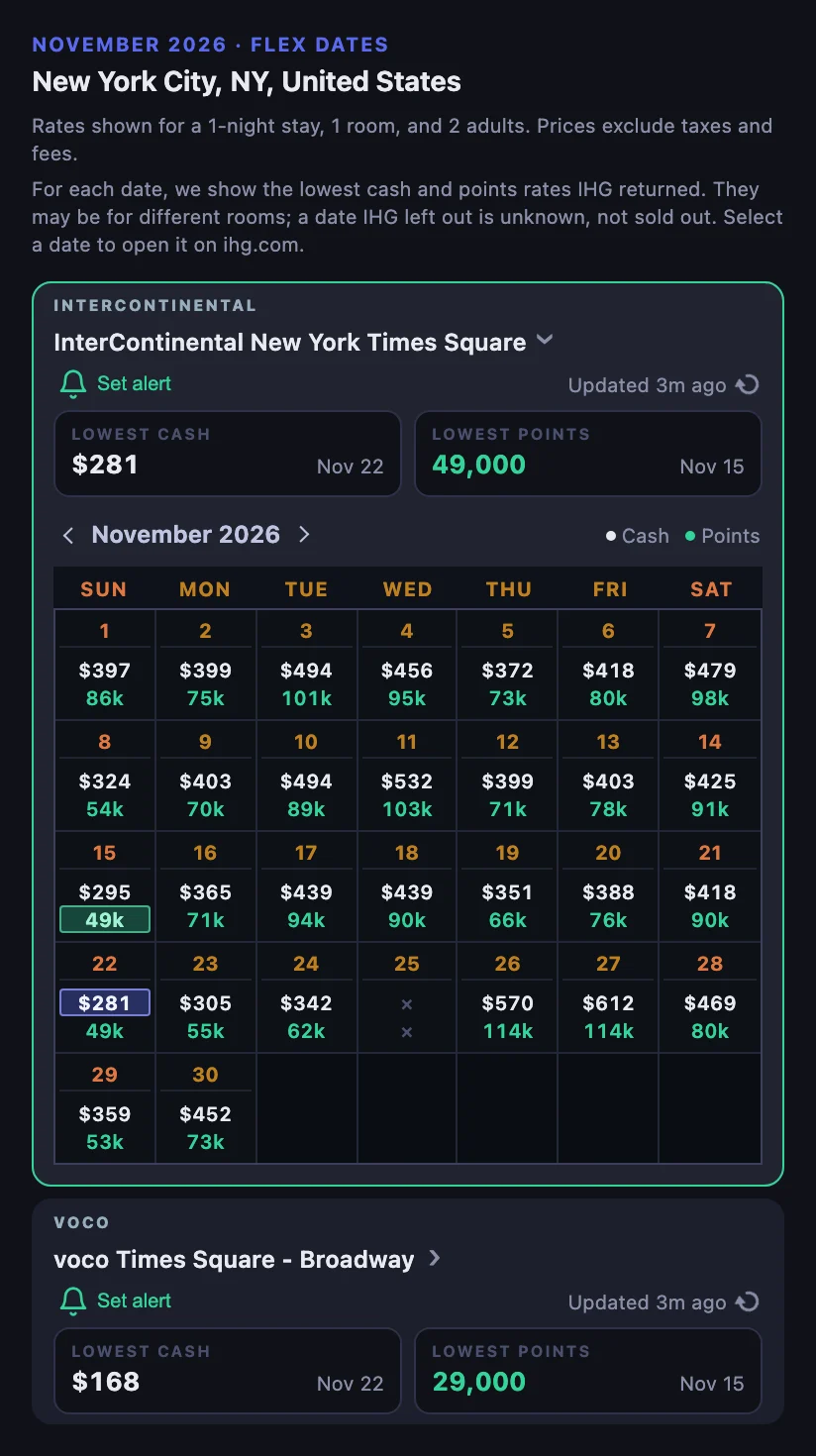Select highlighted $281 cash on November 22
The height and width of the screenshot is (1456, 816).
105,1002
